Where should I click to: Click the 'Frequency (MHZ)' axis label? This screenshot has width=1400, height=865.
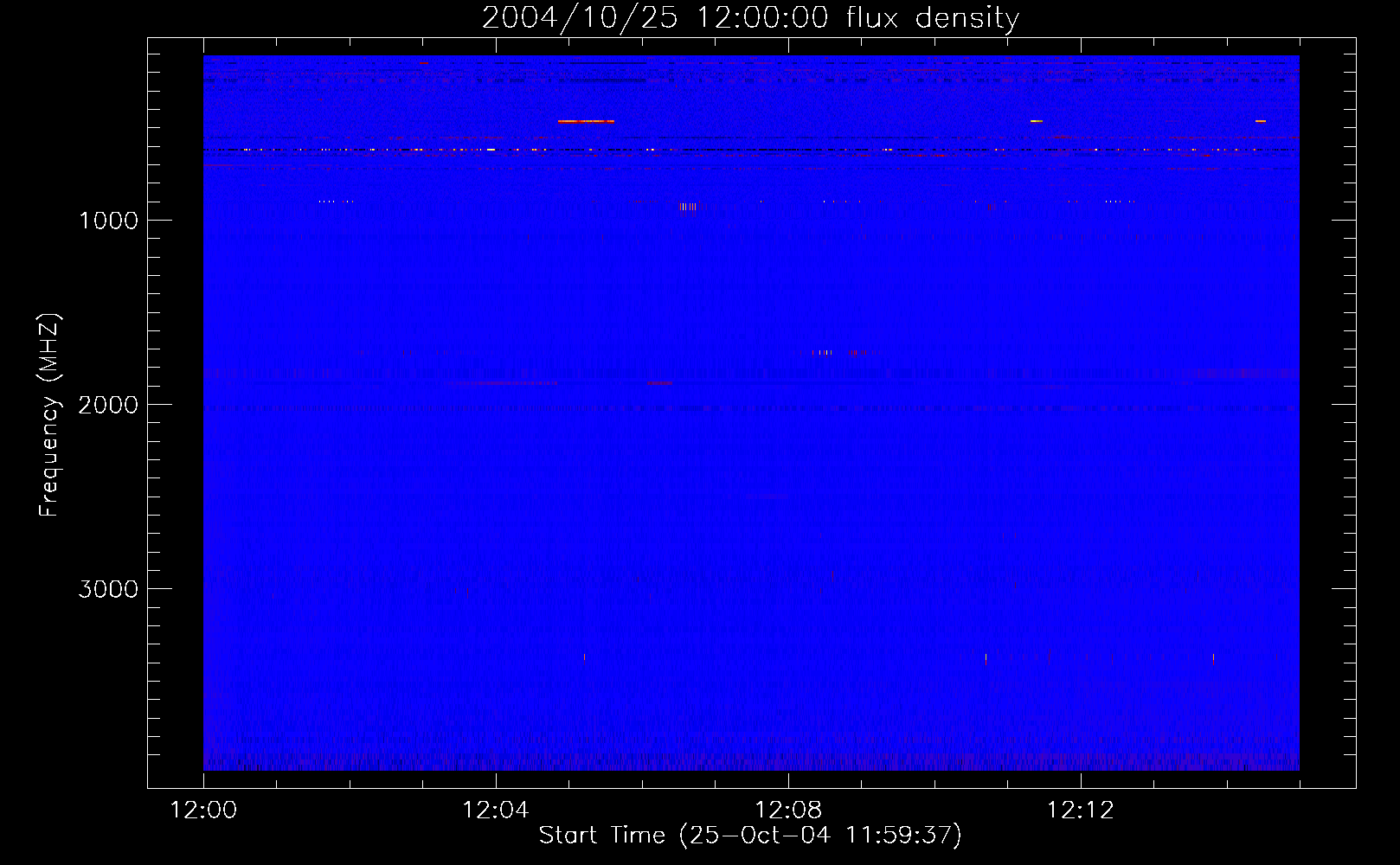point(49,415)
